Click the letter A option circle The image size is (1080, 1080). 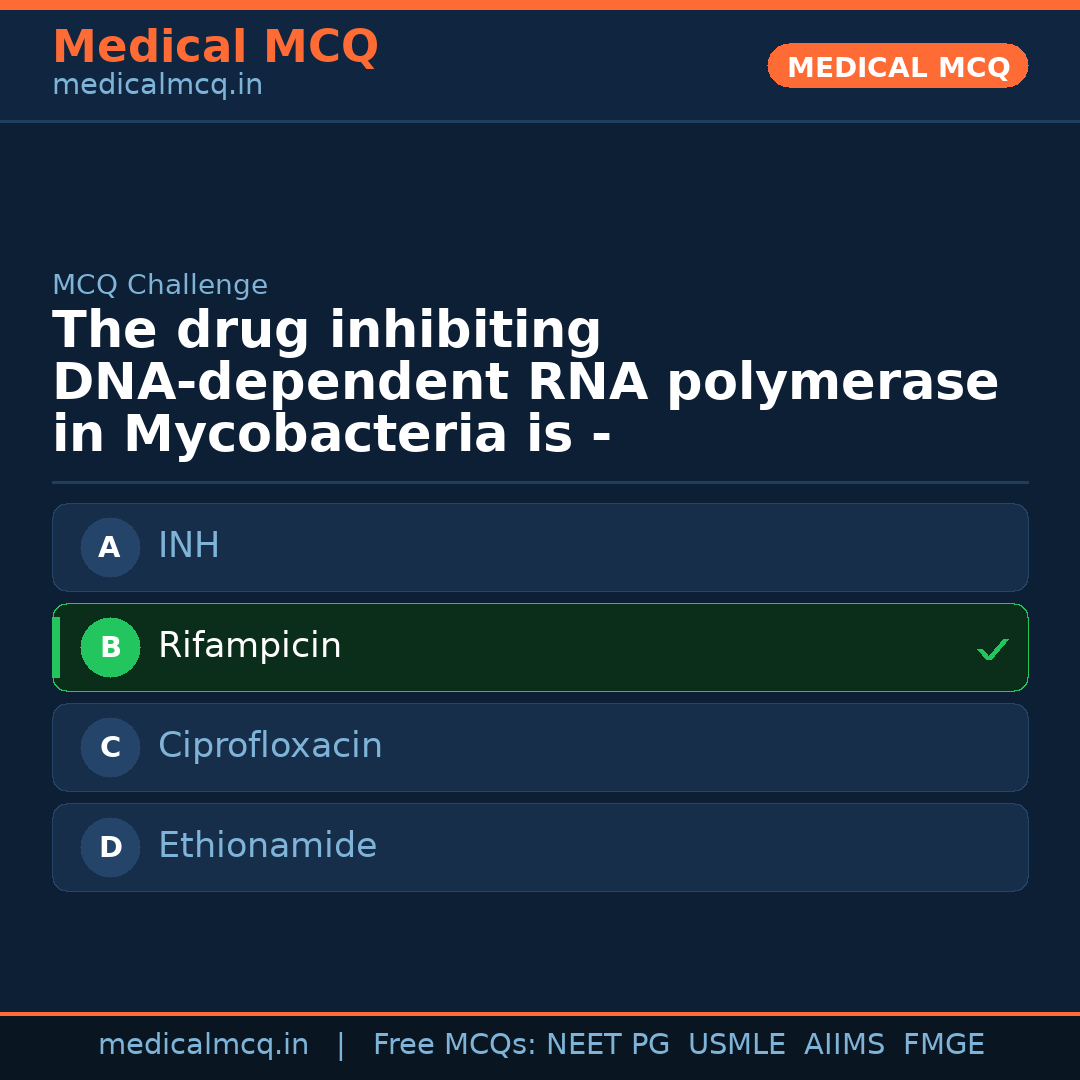(110, 547)
